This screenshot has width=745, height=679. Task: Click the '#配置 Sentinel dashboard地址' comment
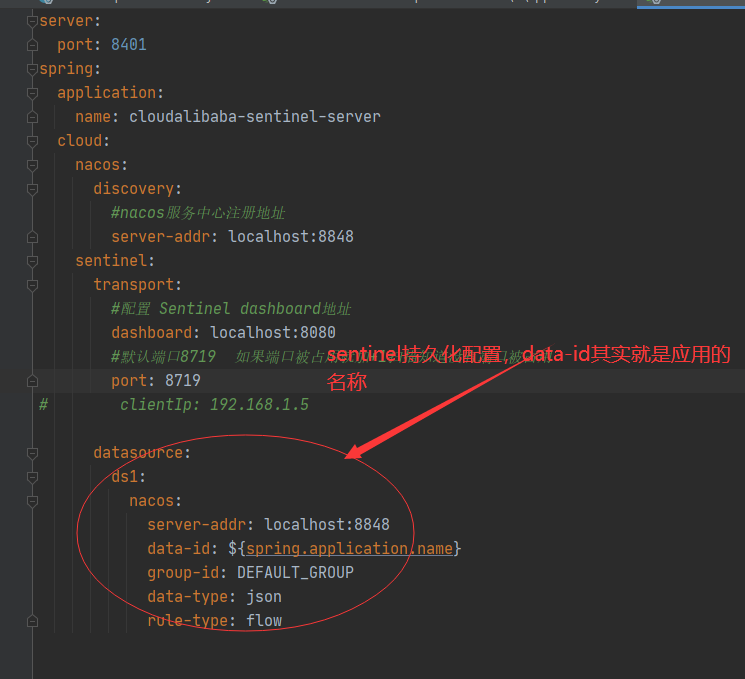231,308
